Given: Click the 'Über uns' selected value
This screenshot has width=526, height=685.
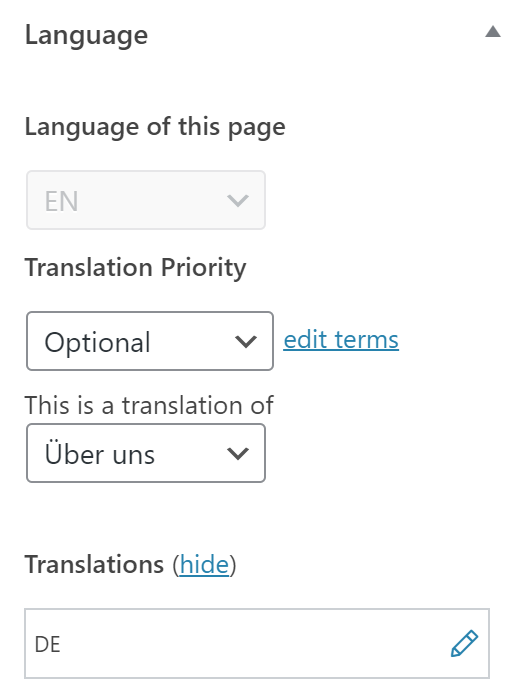Looking at the screenshot, I should (100, 454).
